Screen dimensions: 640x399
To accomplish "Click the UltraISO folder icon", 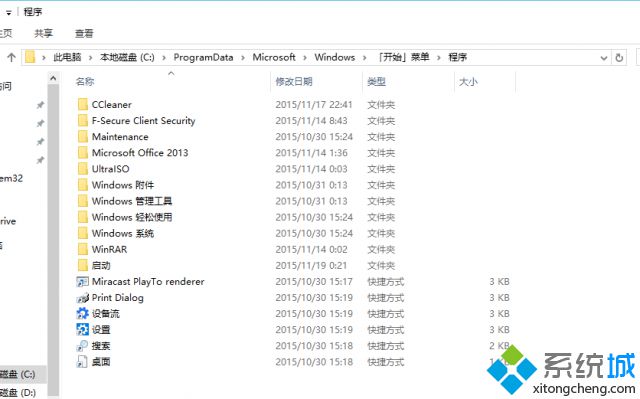I will (x=82, y=168).
